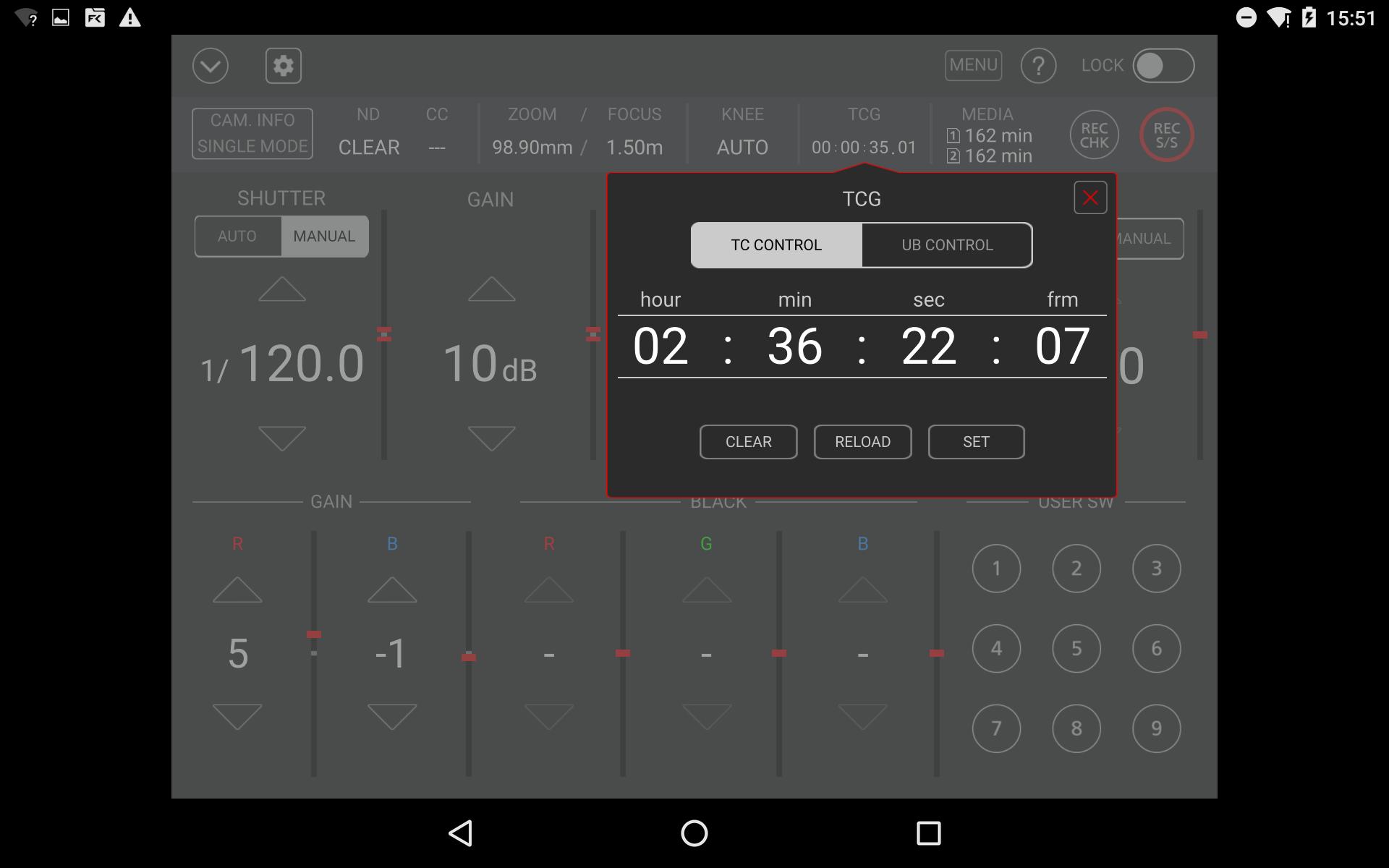Tap the Android home navigation button
The height and width of the screenshot is (868, 1389).
click(694, 833)
